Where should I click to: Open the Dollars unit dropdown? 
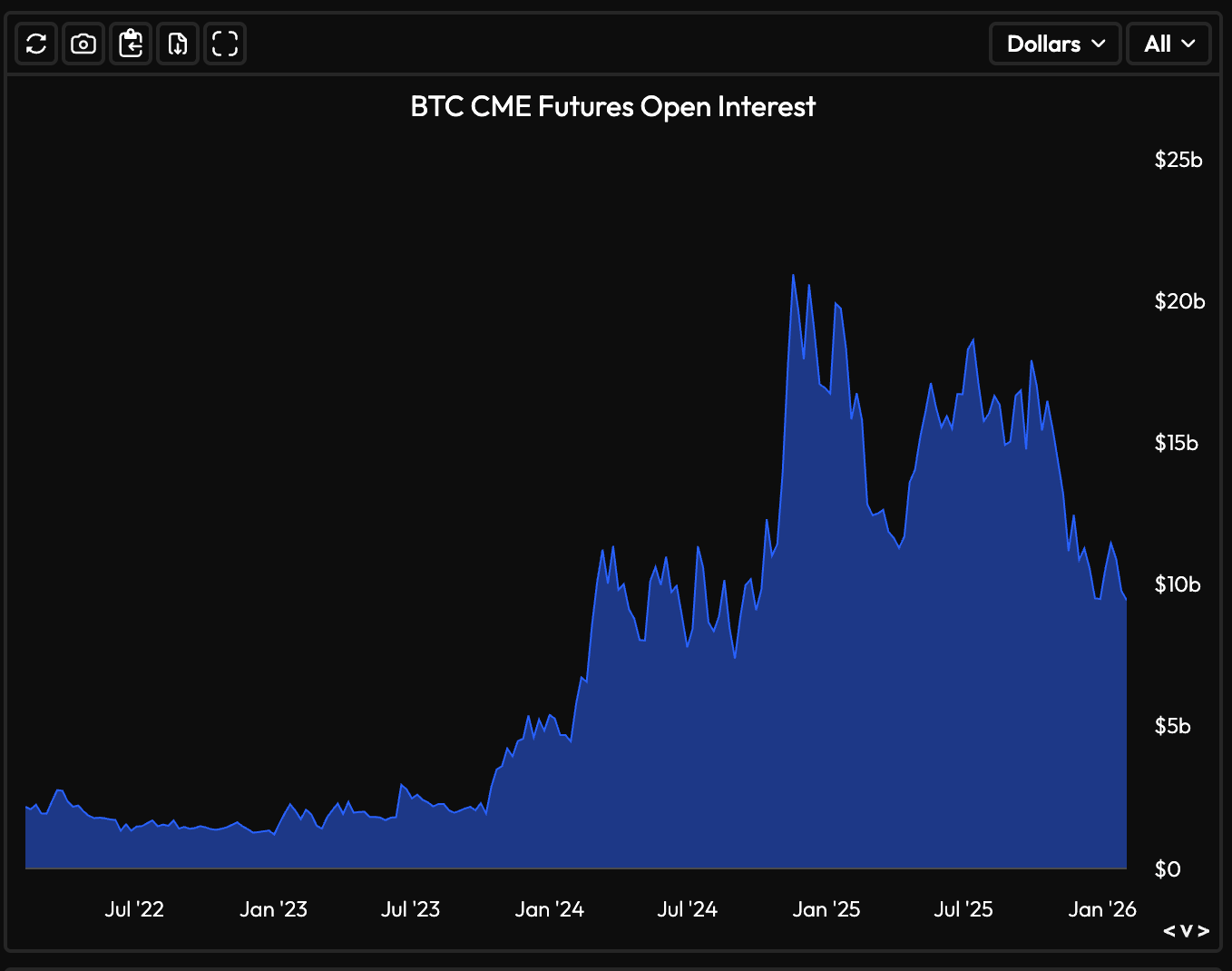(1056, 44)
